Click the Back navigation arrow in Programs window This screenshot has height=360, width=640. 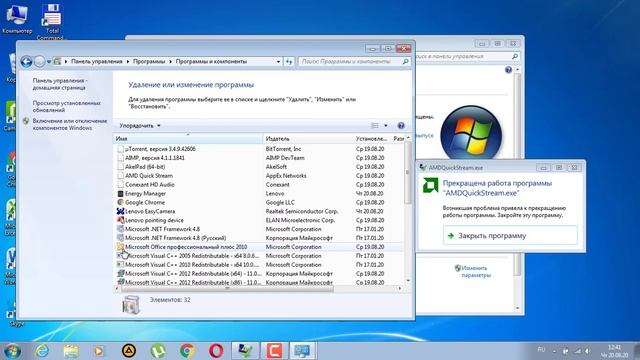click(27, 62)
